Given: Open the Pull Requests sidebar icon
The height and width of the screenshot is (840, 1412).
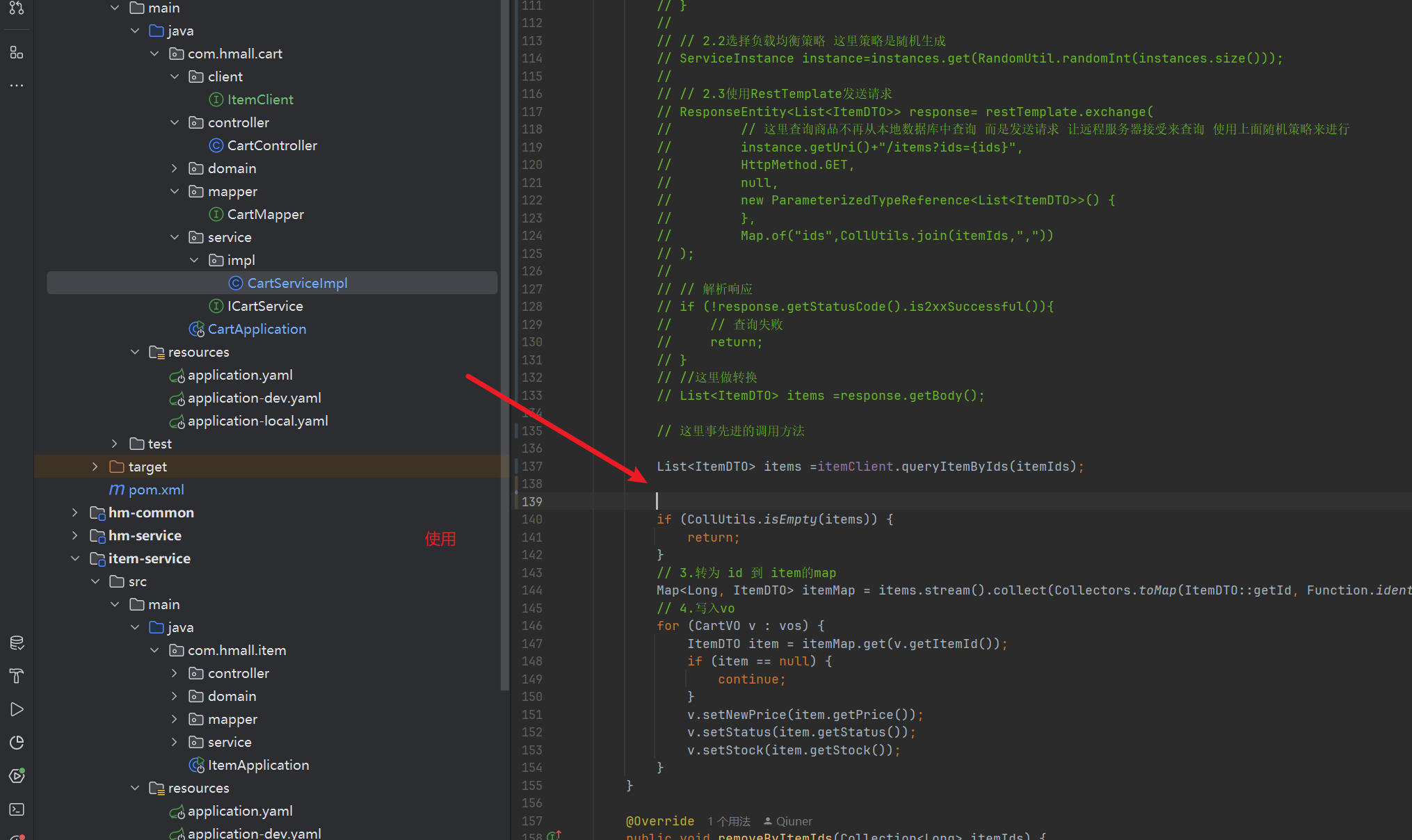Looking at the screenshot, I should [17, 8].
